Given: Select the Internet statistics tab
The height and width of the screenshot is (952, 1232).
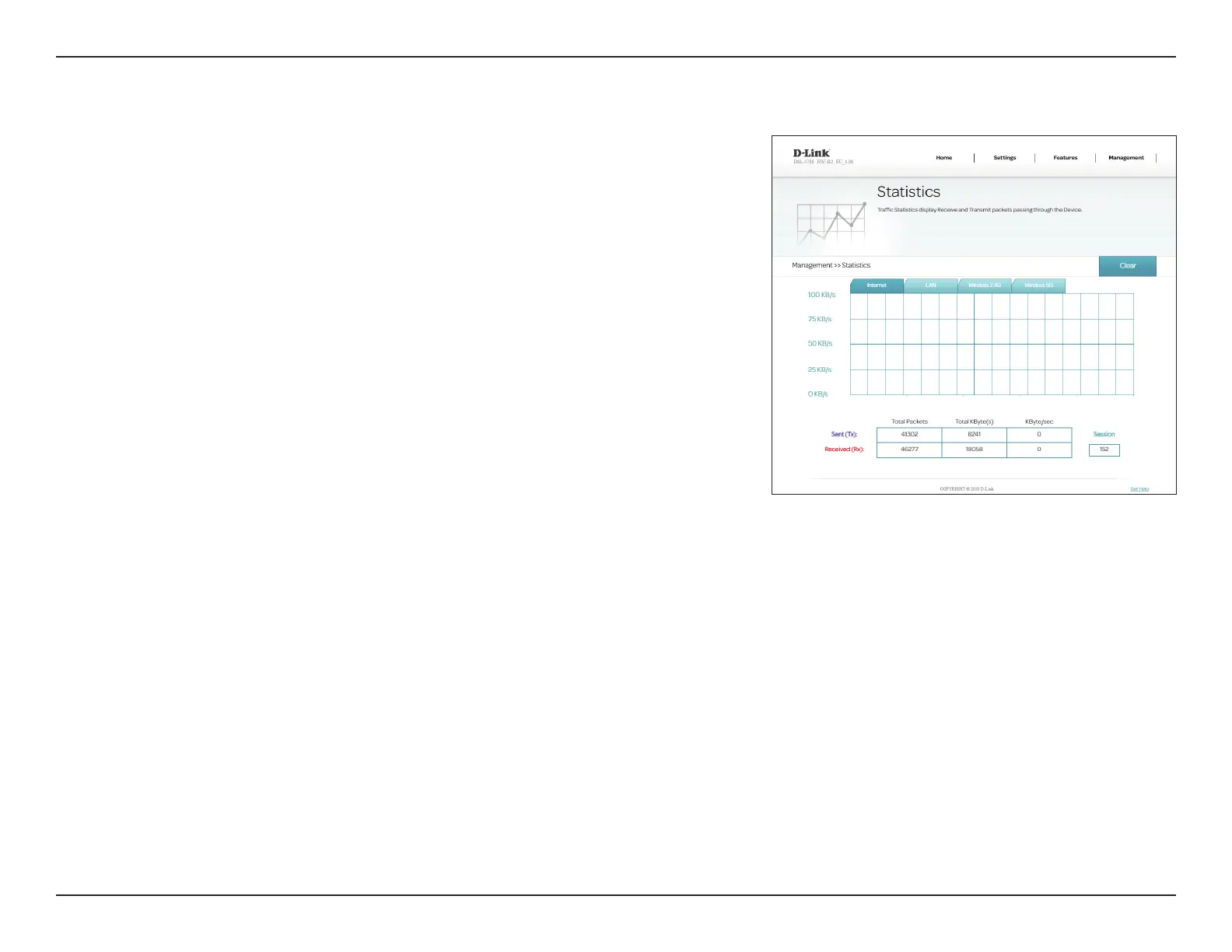Looking at the screenshot, I should coord(877,285).
